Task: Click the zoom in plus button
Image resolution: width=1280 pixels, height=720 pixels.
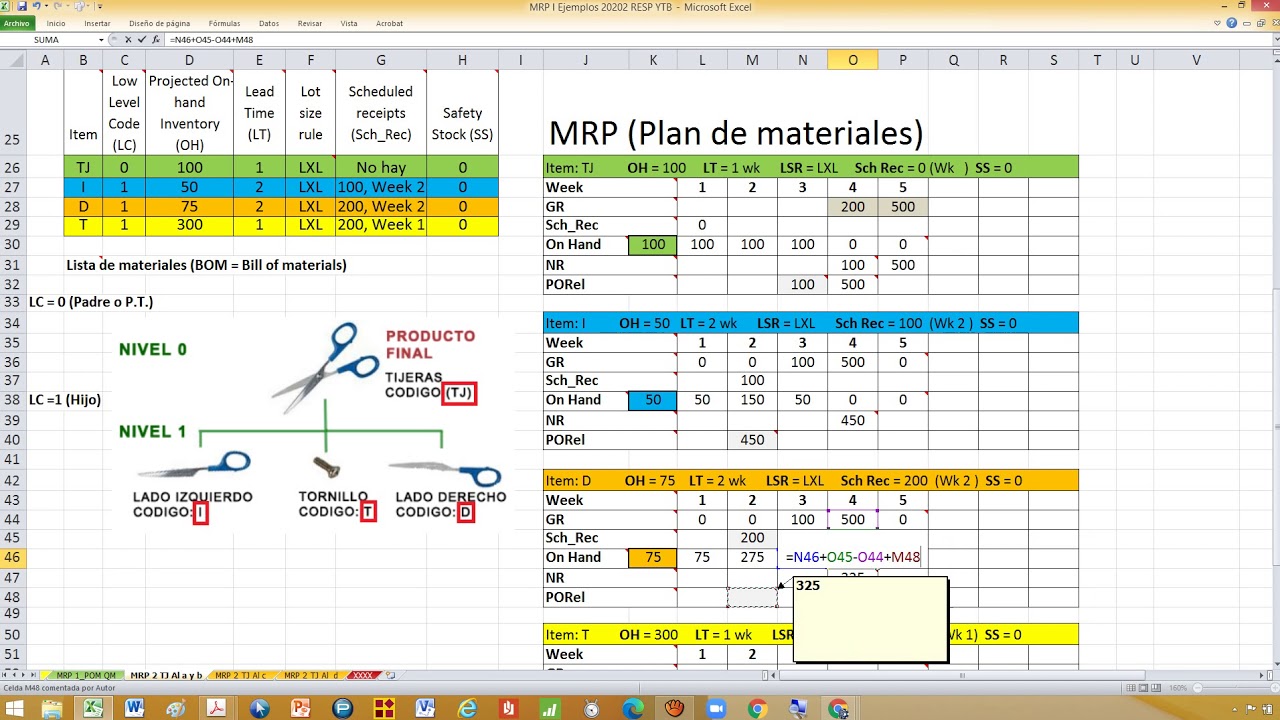Action: [x=1274, y=688]
